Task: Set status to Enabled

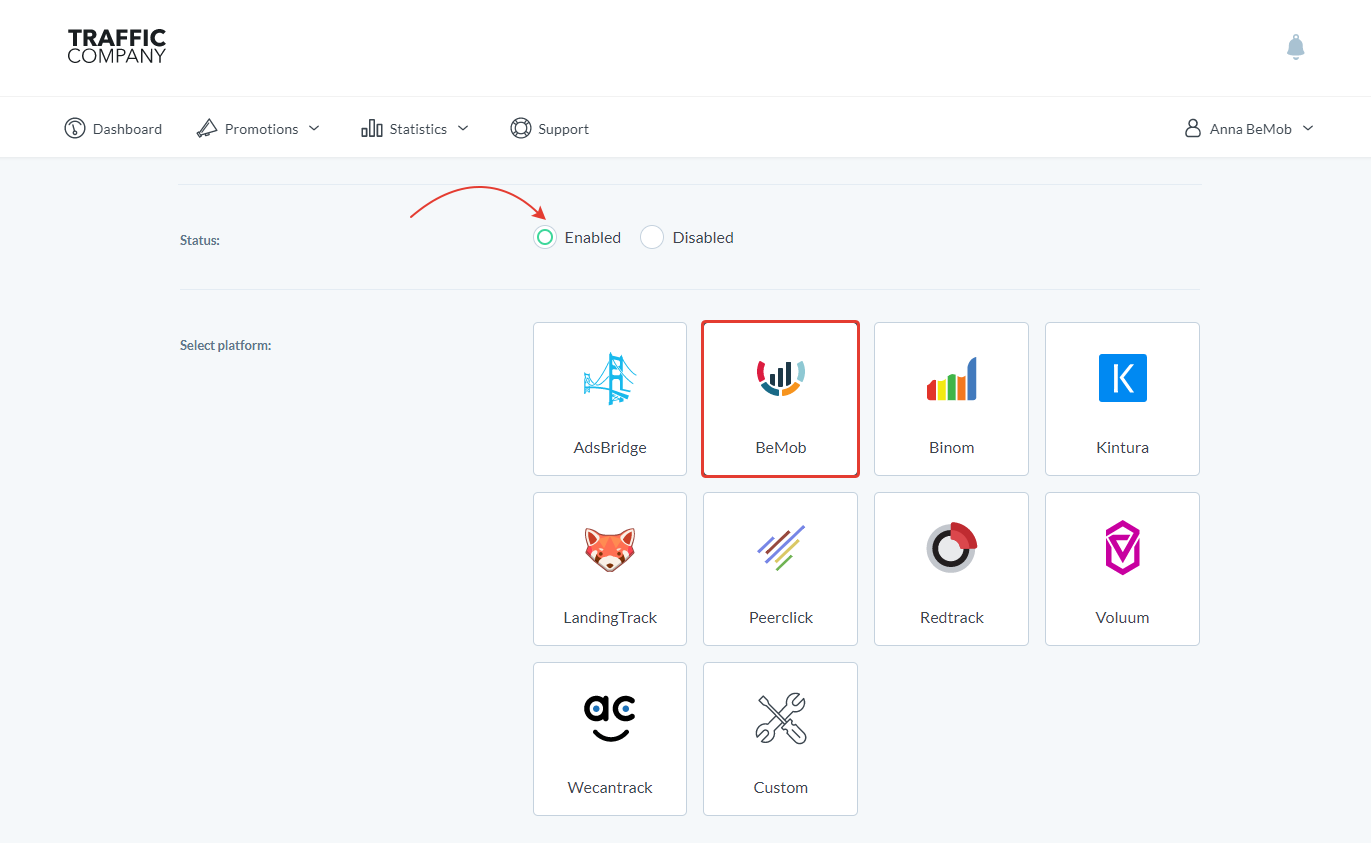Action: click(x=545, y=237)
